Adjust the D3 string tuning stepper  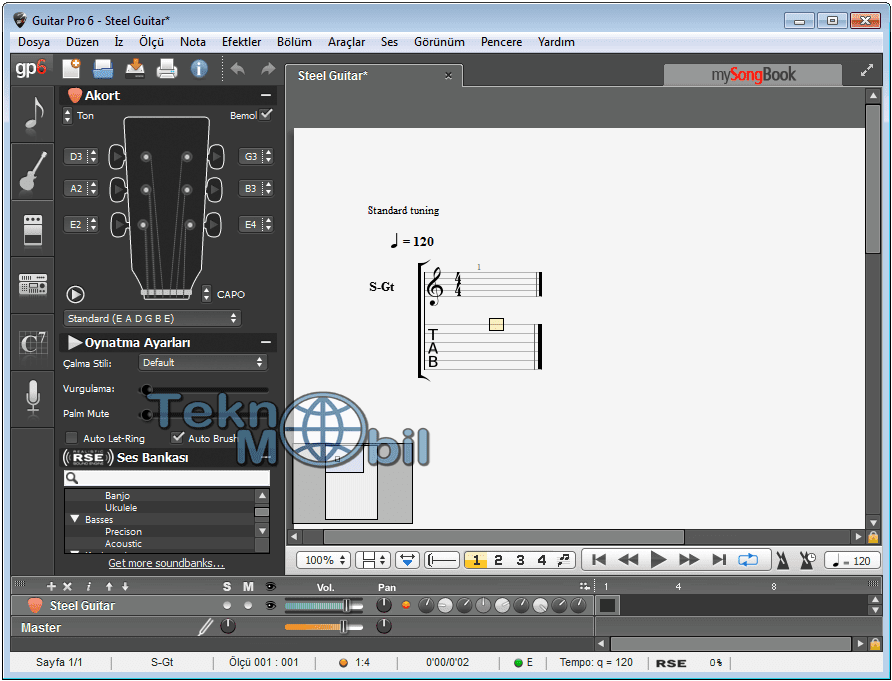(92, 156)
